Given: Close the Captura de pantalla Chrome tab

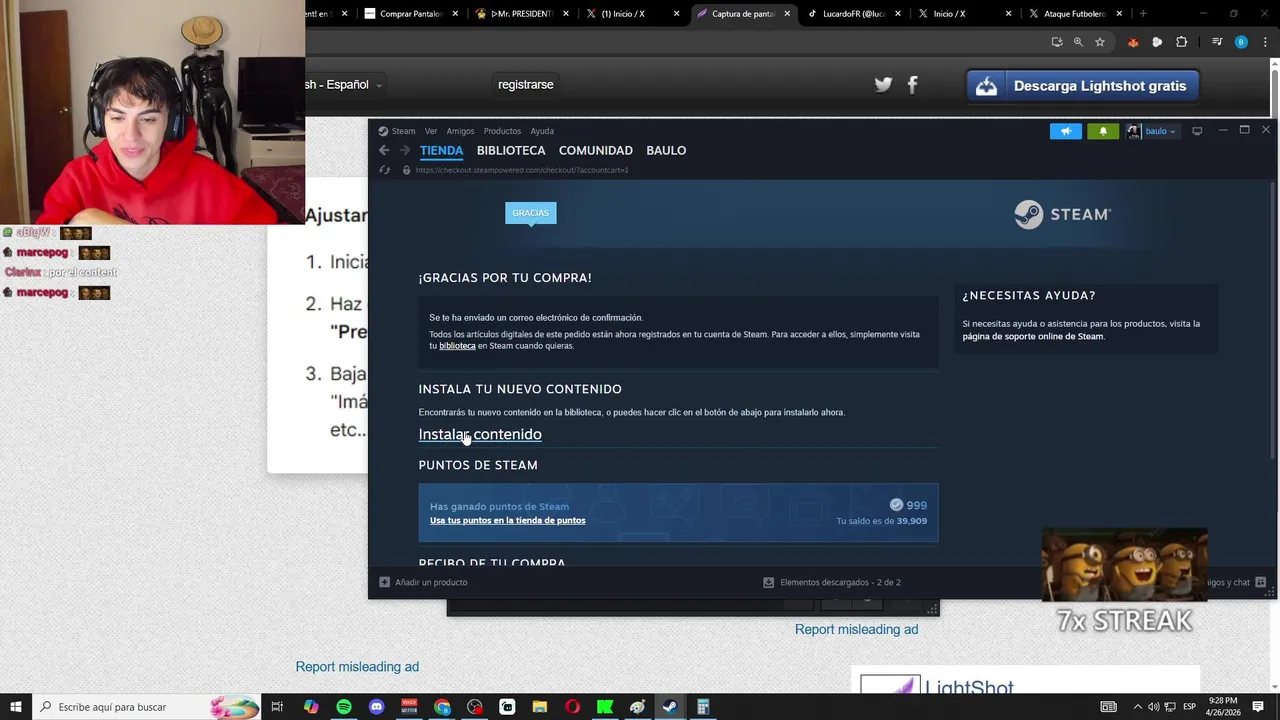Looking at the screenshot, I should 787,14.
